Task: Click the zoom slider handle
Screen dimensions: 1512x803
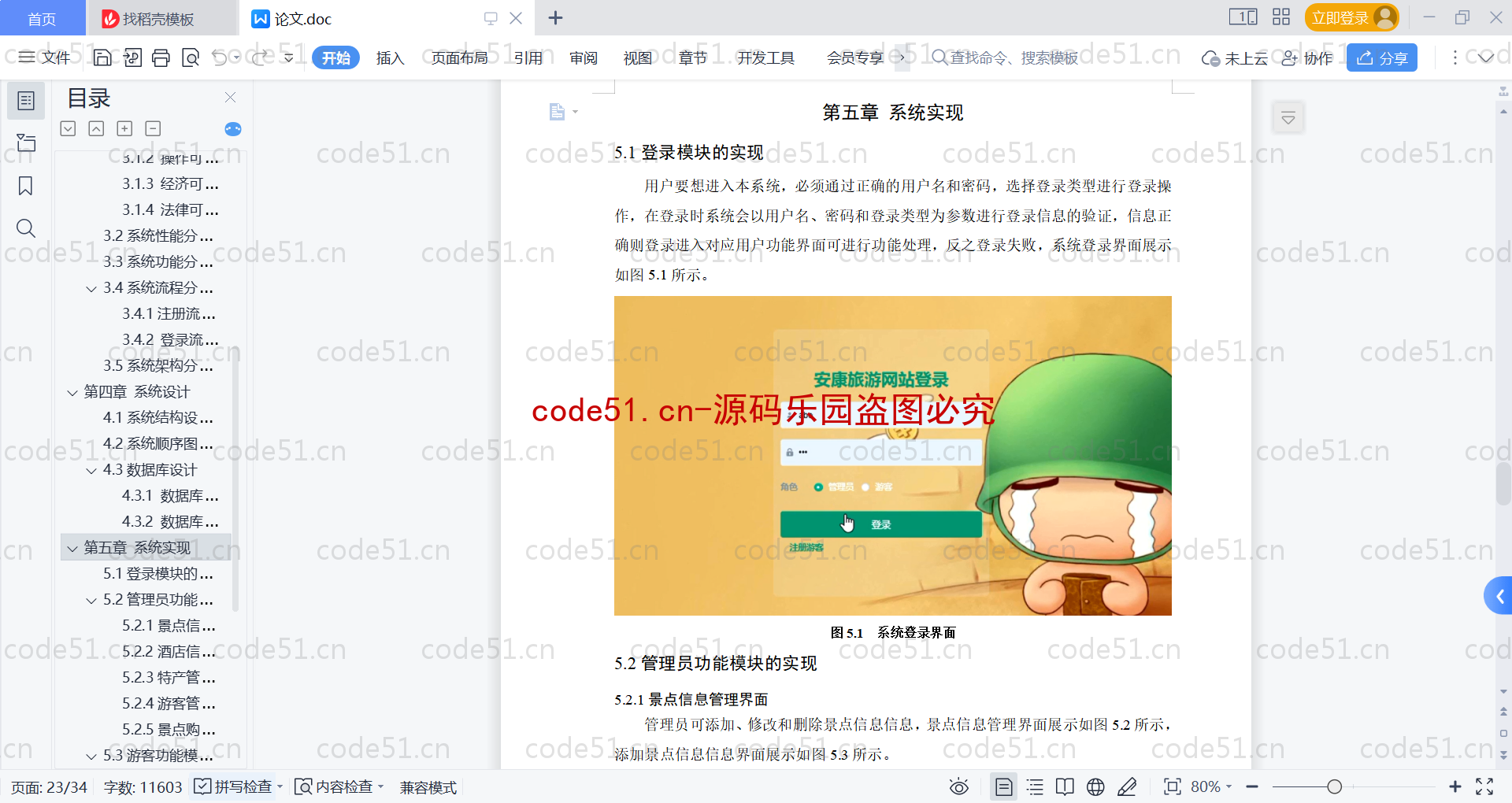Action: pyautogui.click(x=1334, y=786)
